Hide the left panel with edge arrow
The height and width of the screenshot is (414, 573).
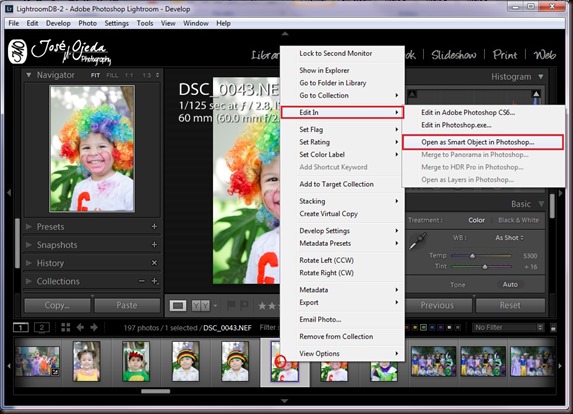pyautogui.click(x=9, y=193)
